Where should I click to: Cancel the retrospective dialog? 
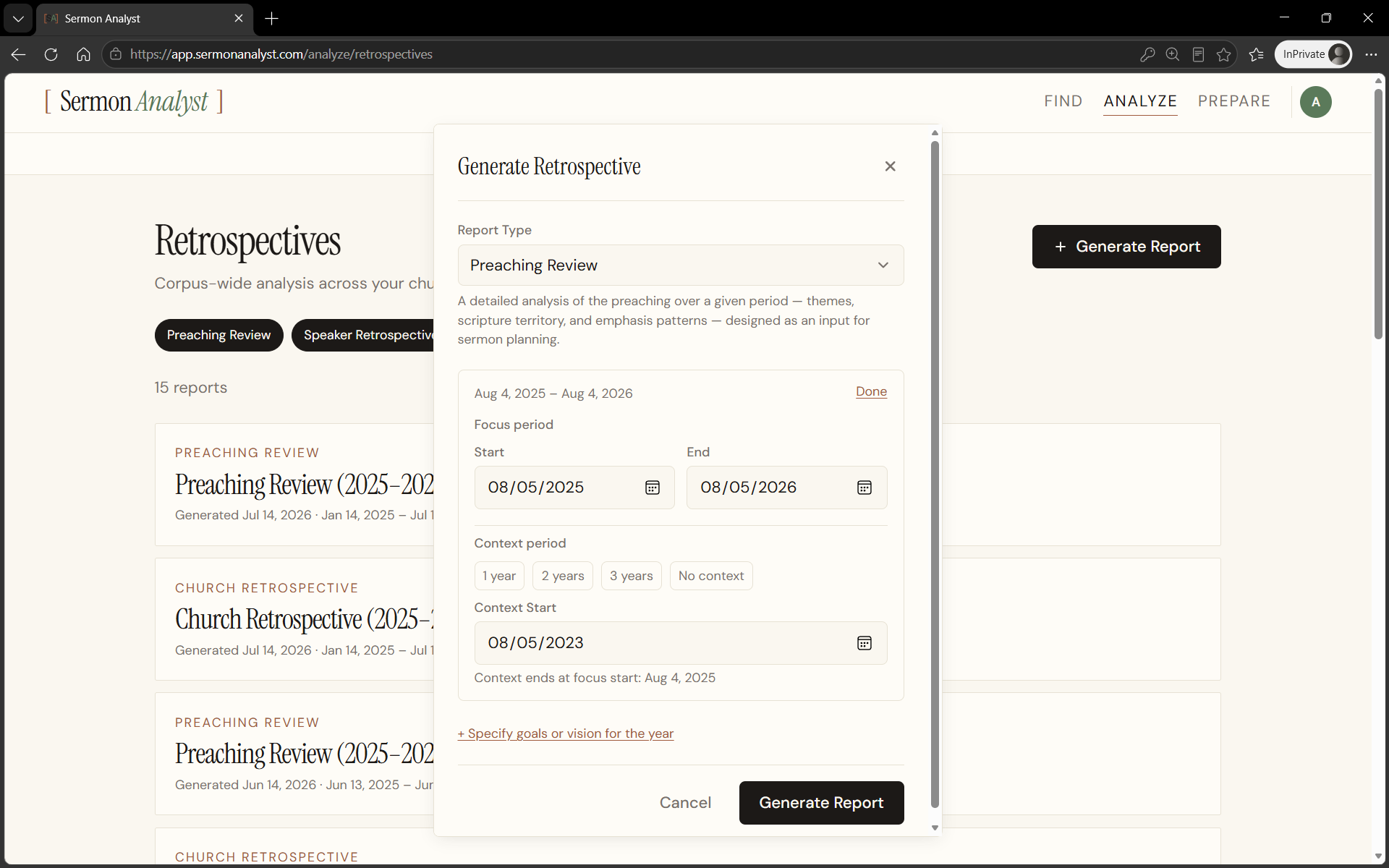point(685,803)
